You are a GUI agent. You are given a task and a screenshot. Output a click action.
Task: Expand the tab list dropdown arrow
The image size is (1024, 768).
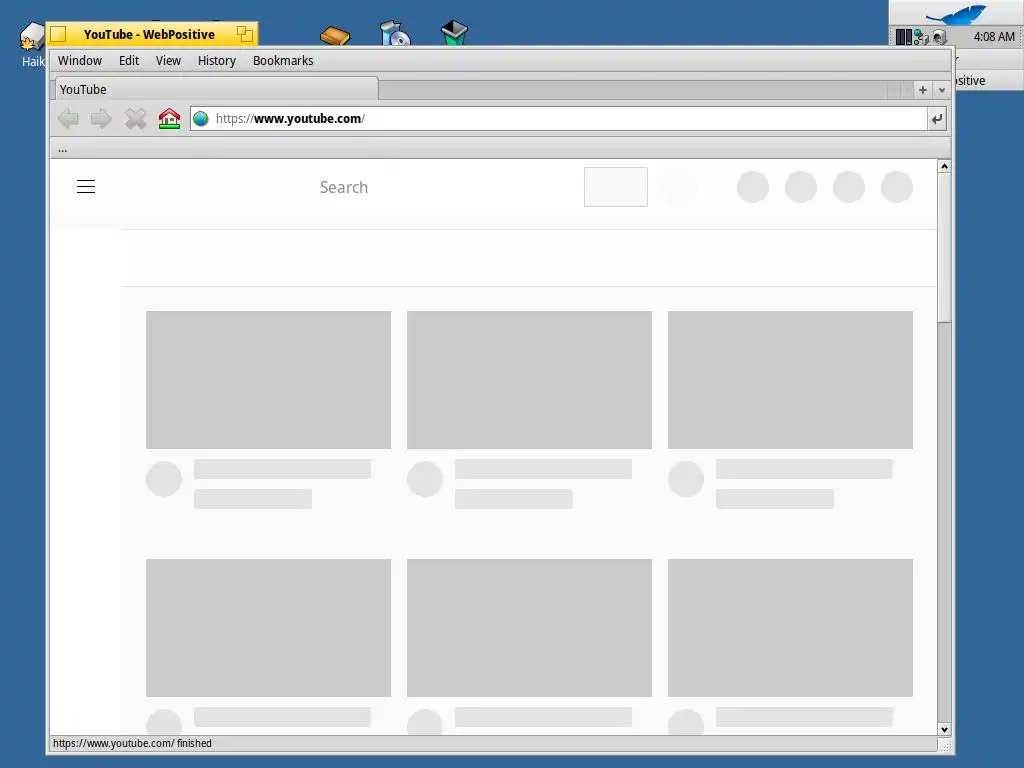942,90
